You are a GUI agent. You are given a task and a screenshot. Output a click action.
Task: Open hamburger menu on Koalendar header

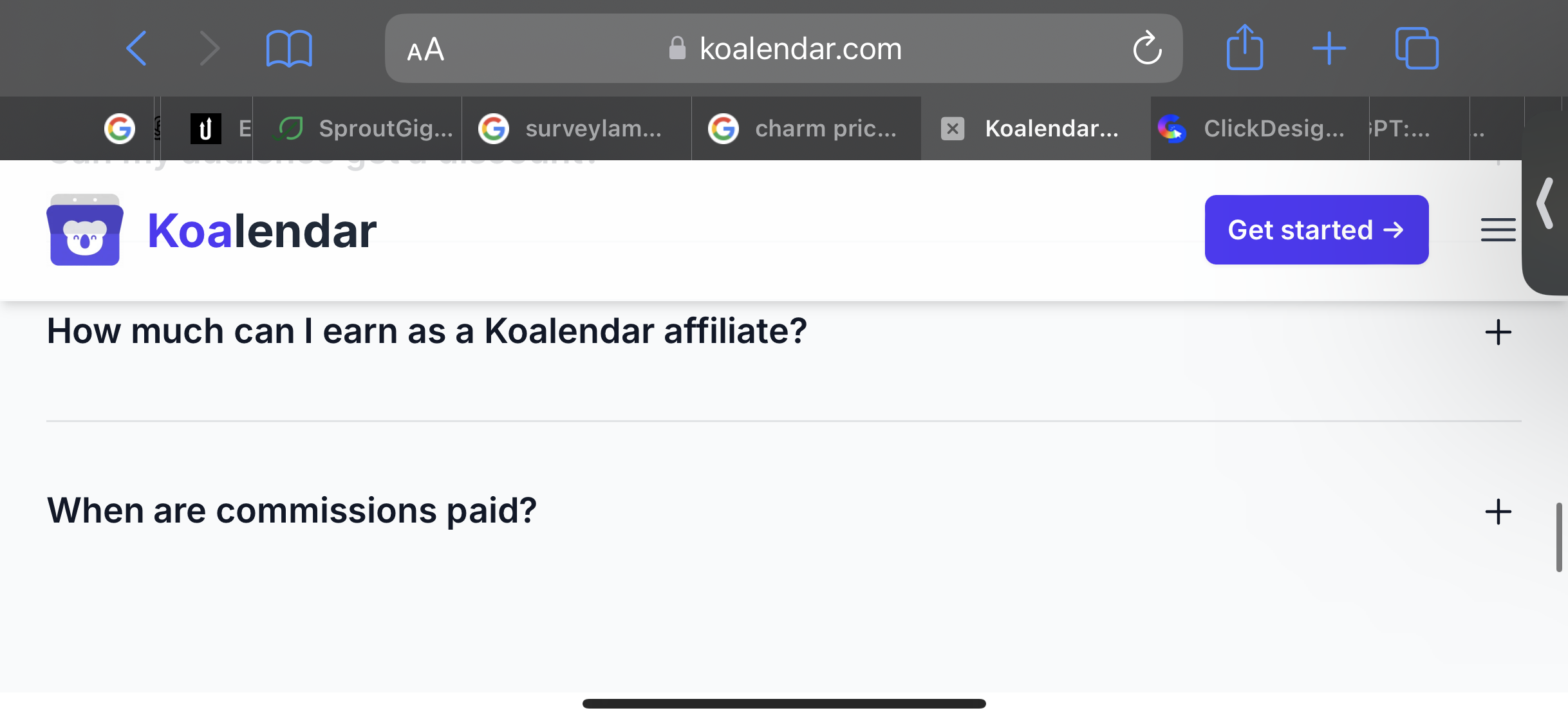(1498, 230)
